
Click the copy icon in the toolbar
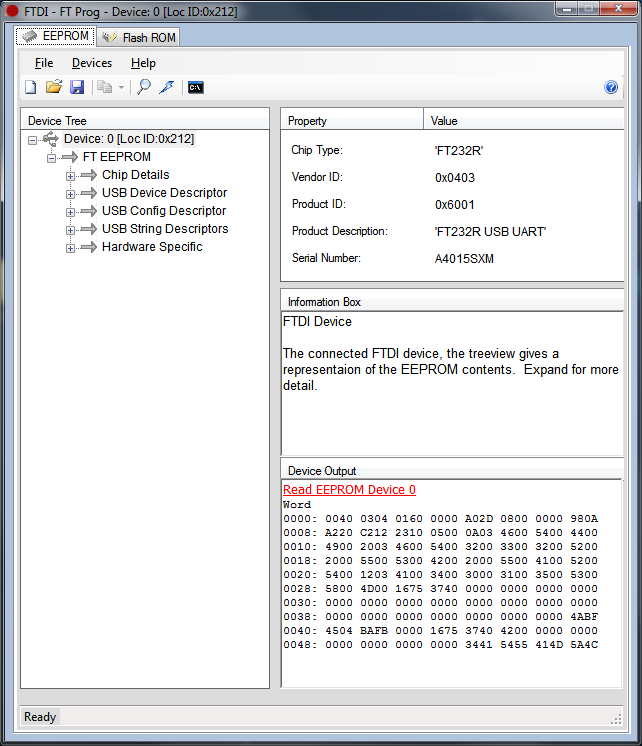coord(104,87)
